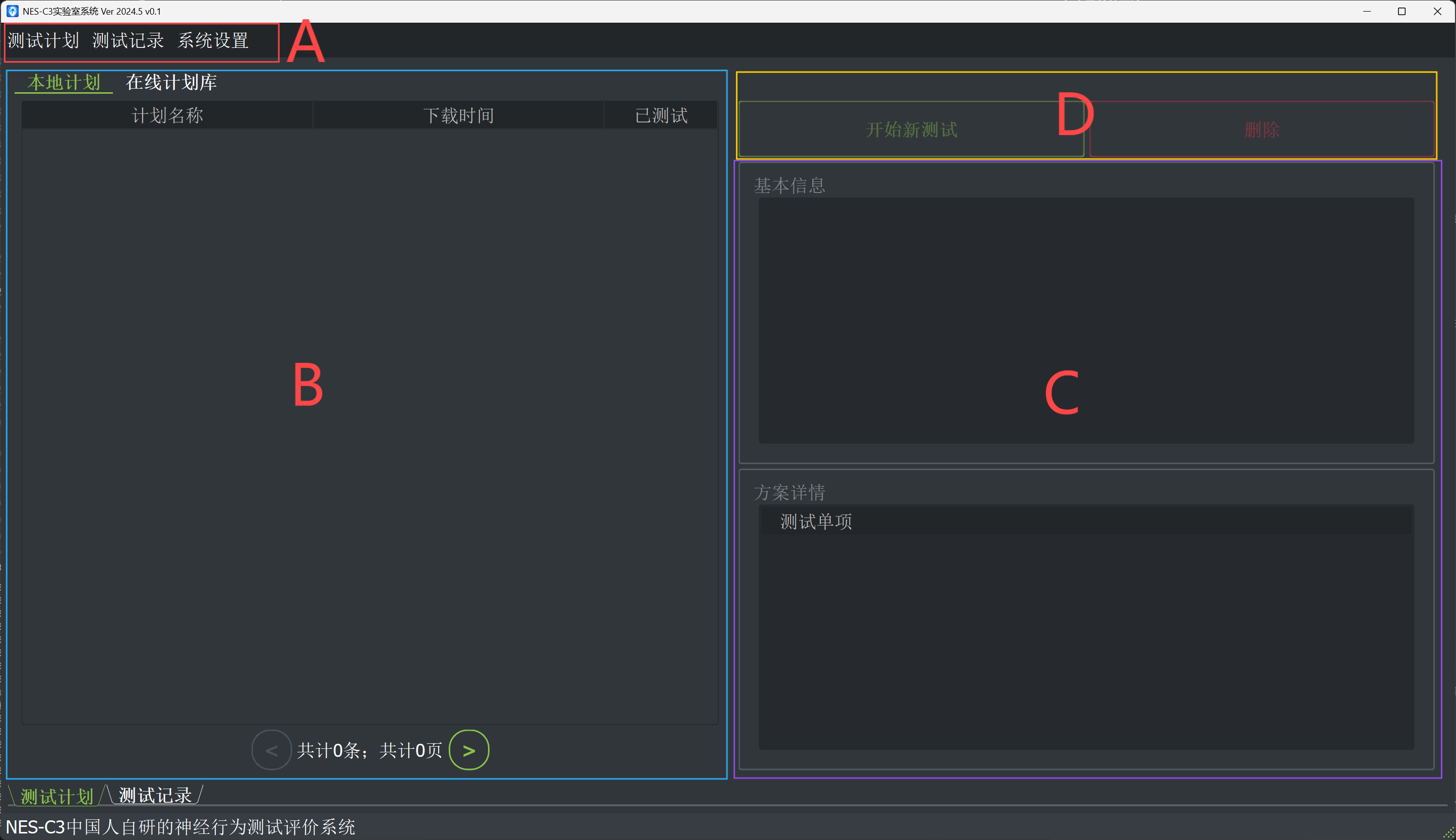Click the 已测试 column header
The height and width of the screenshot is (840, 1456).
pos(661,115)
